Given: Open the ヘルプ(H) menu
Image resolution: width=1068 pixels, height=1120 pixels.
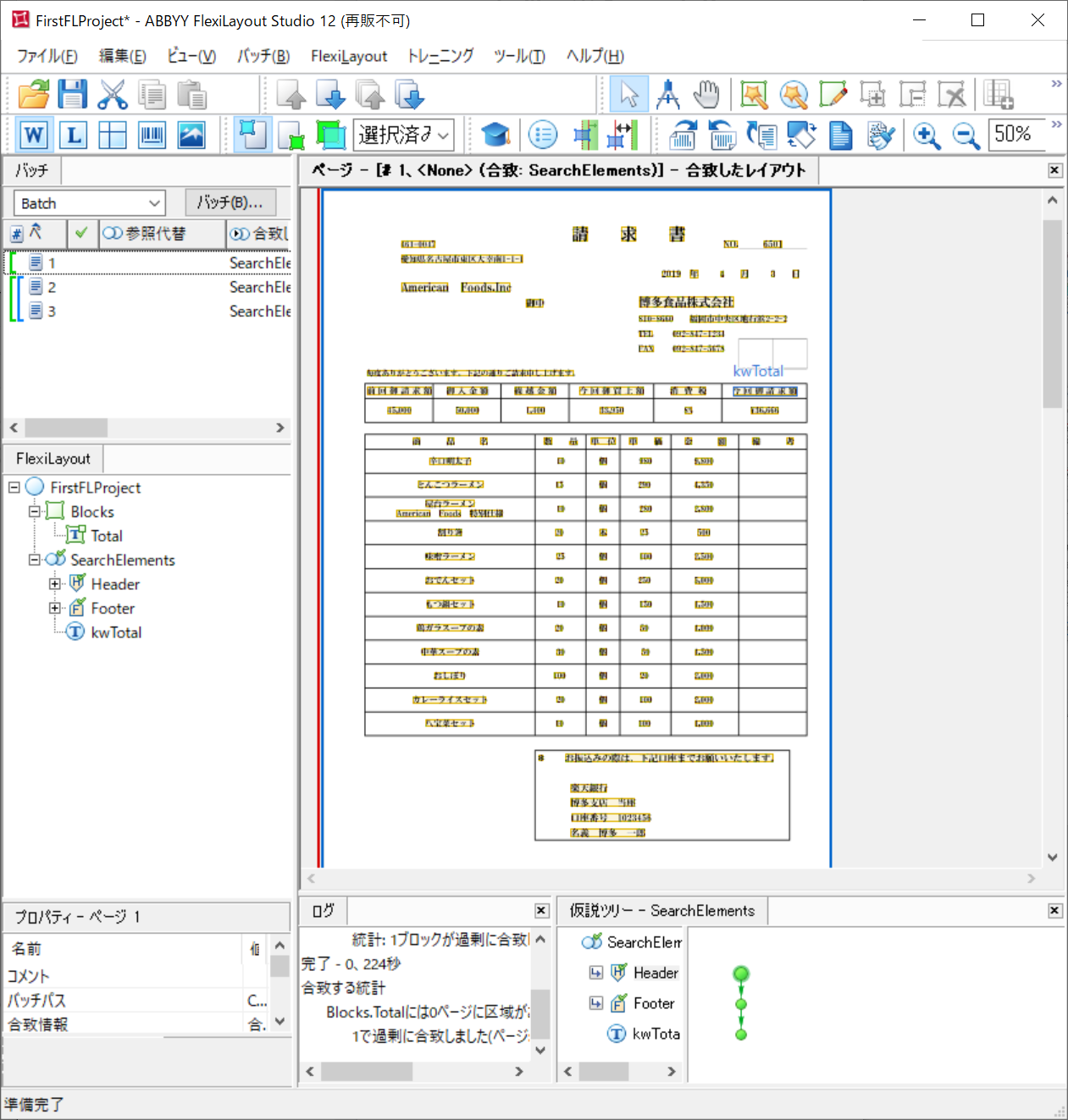Looking at the screenshot, I should pos(595,56).
